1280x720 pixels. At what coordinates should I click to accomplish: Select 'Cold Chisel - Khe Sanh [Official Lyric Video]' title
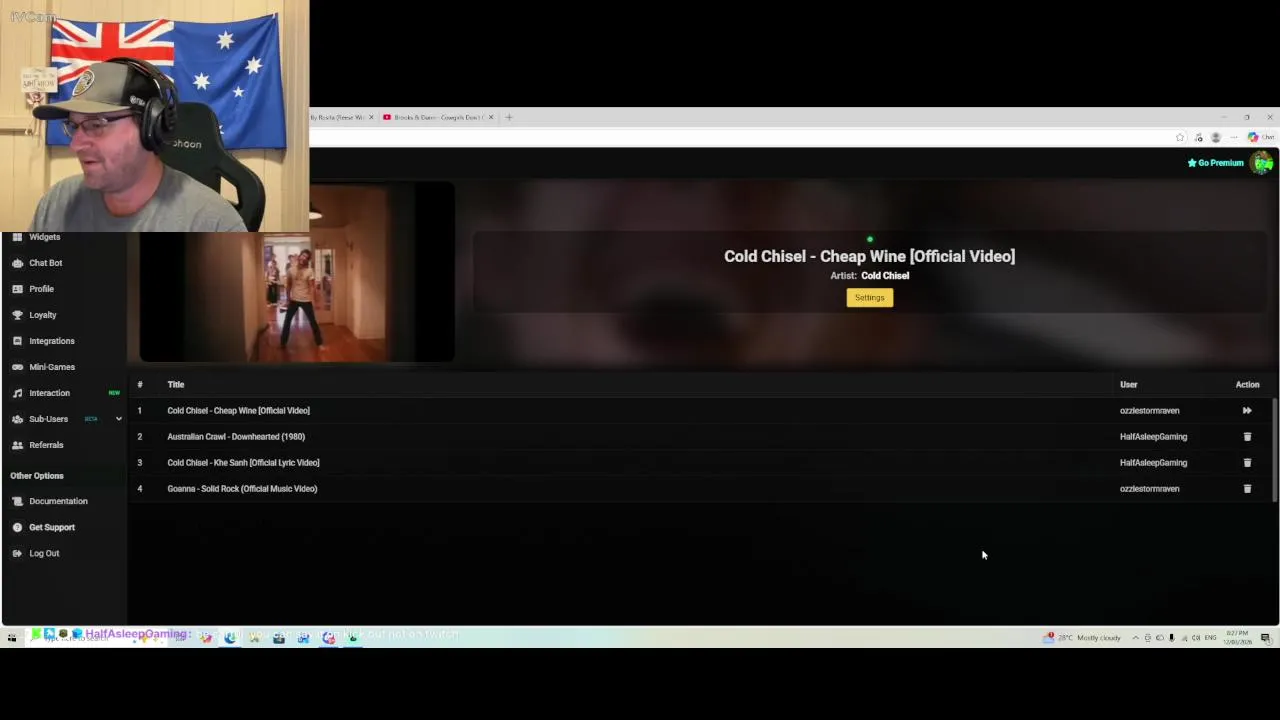243,463
